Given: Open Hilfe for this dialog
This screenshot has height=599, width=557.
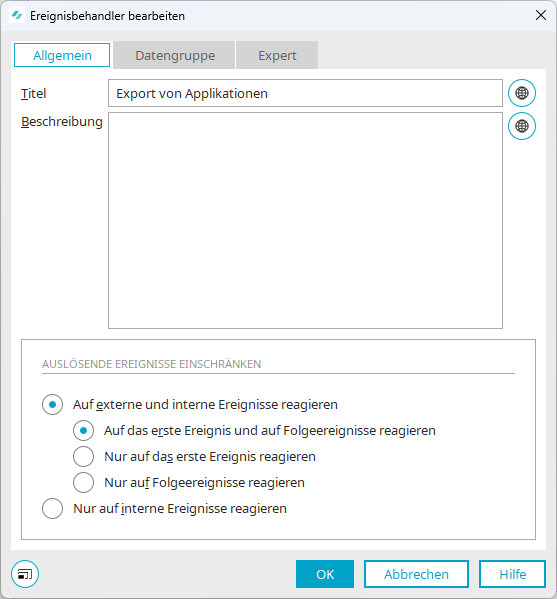Looking at the screenshot, I should tap(512, 574).
